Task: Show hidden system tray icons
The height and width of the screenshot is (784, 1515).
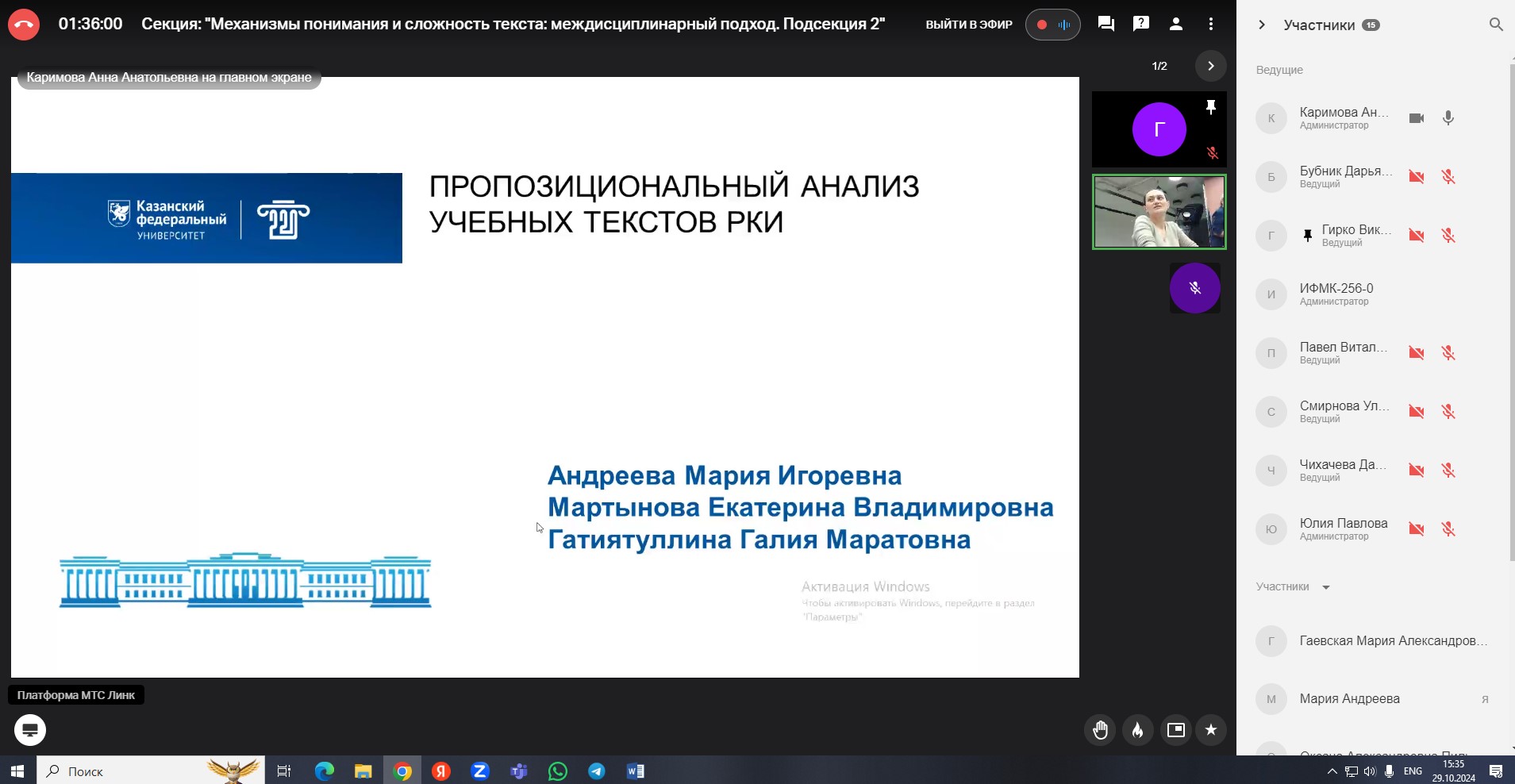Action: pos(1332,771)
